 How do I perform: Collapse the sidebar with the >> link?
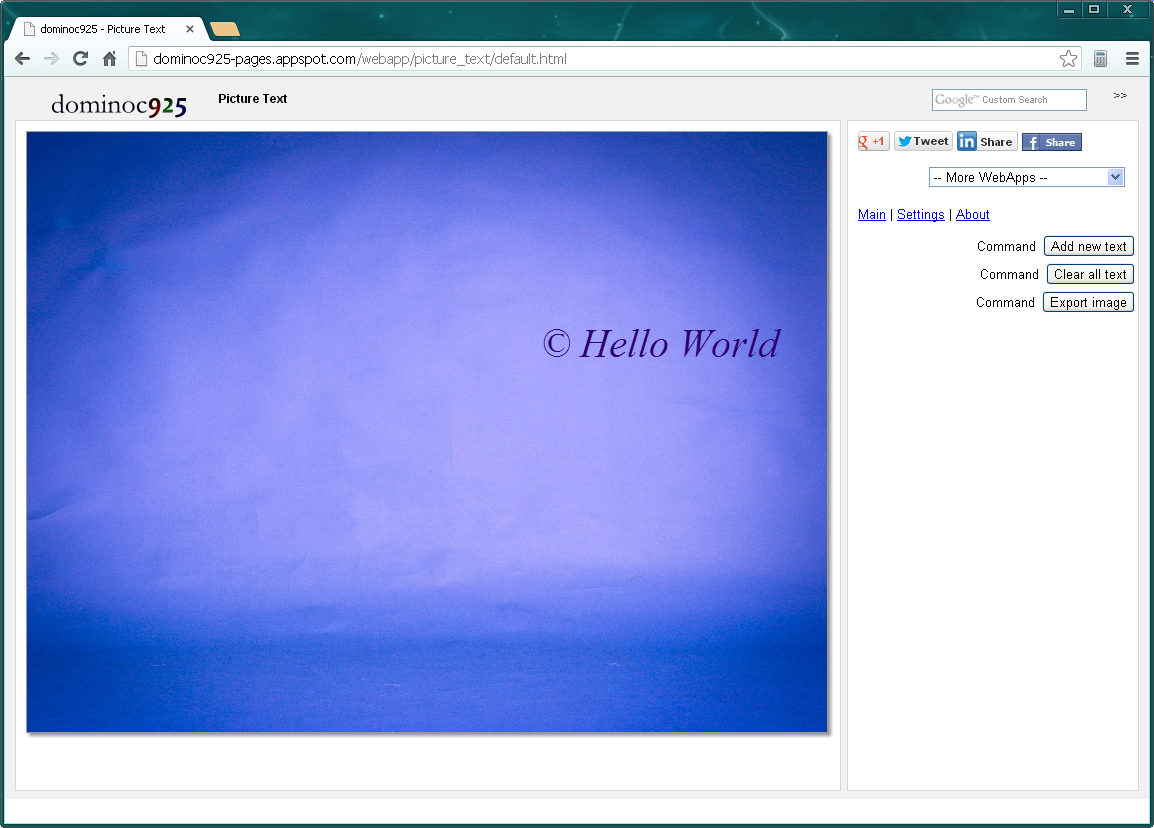[x=1120, y=96]
